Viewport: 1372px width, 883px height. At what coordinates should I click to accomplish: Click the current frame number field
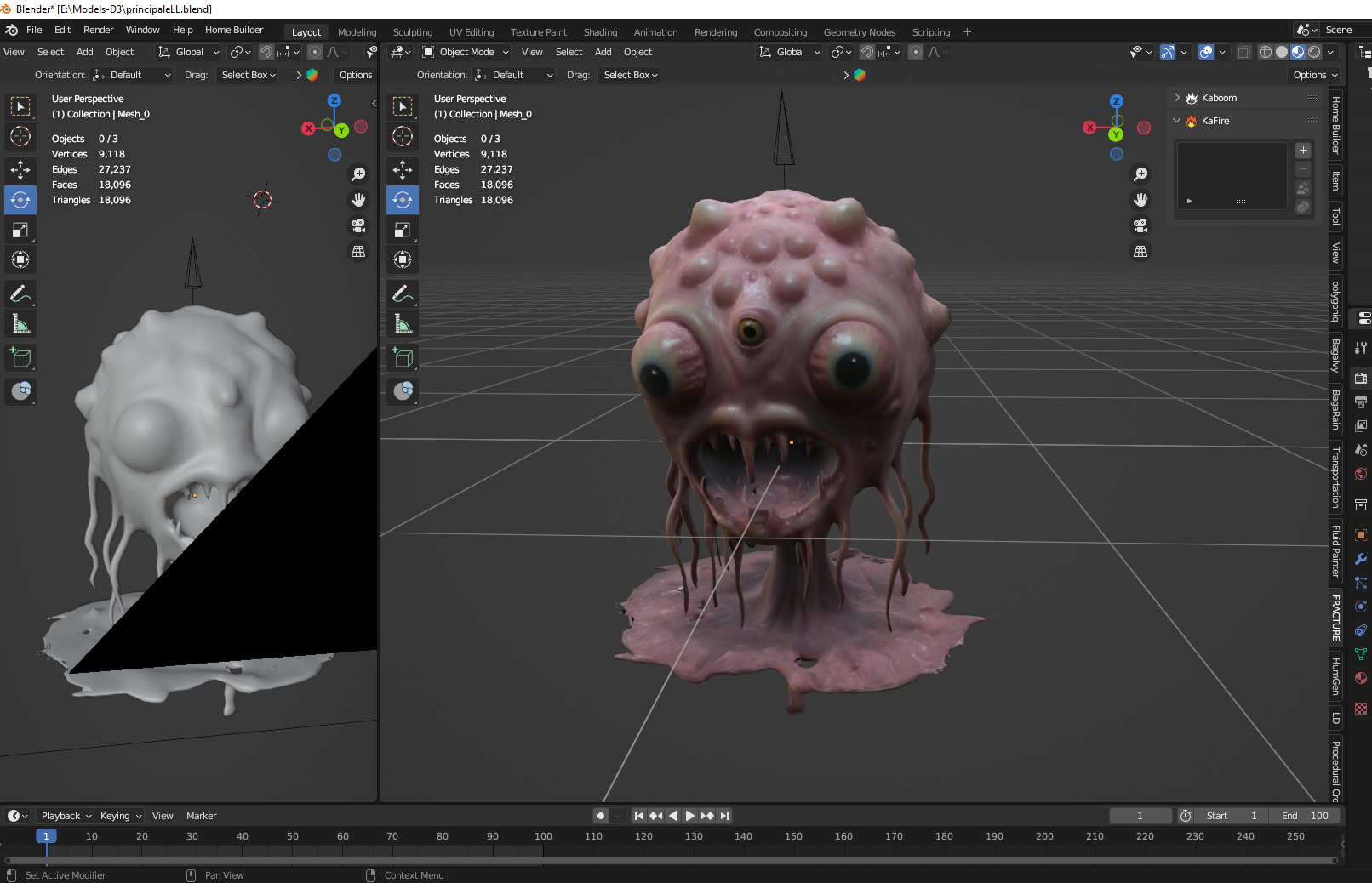tap(1140, 816)
